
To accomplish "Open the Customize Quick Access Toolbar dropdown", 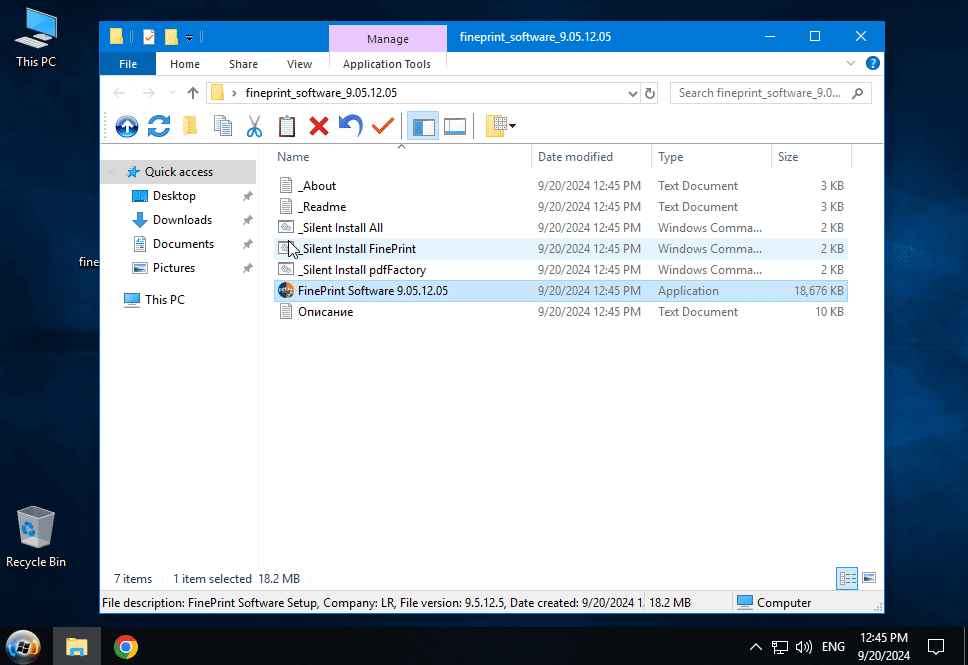I will (190, 38).
